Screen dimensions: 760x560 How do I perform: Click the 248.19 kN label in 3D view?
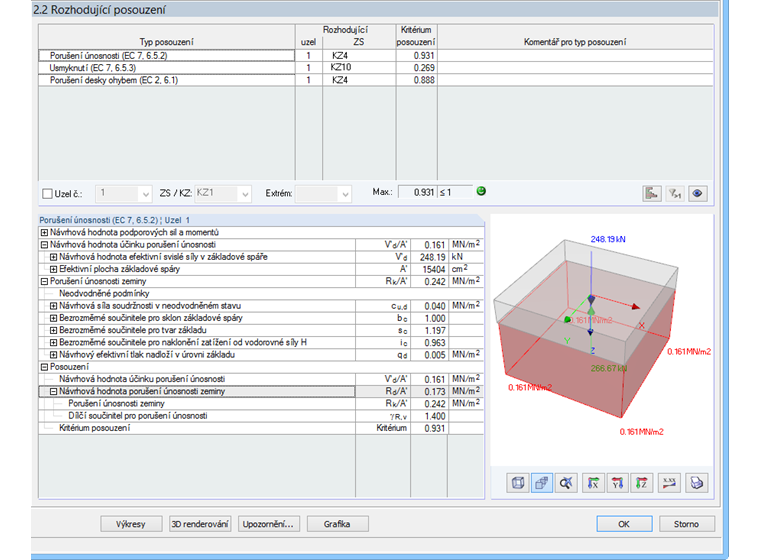pos(608,240)
